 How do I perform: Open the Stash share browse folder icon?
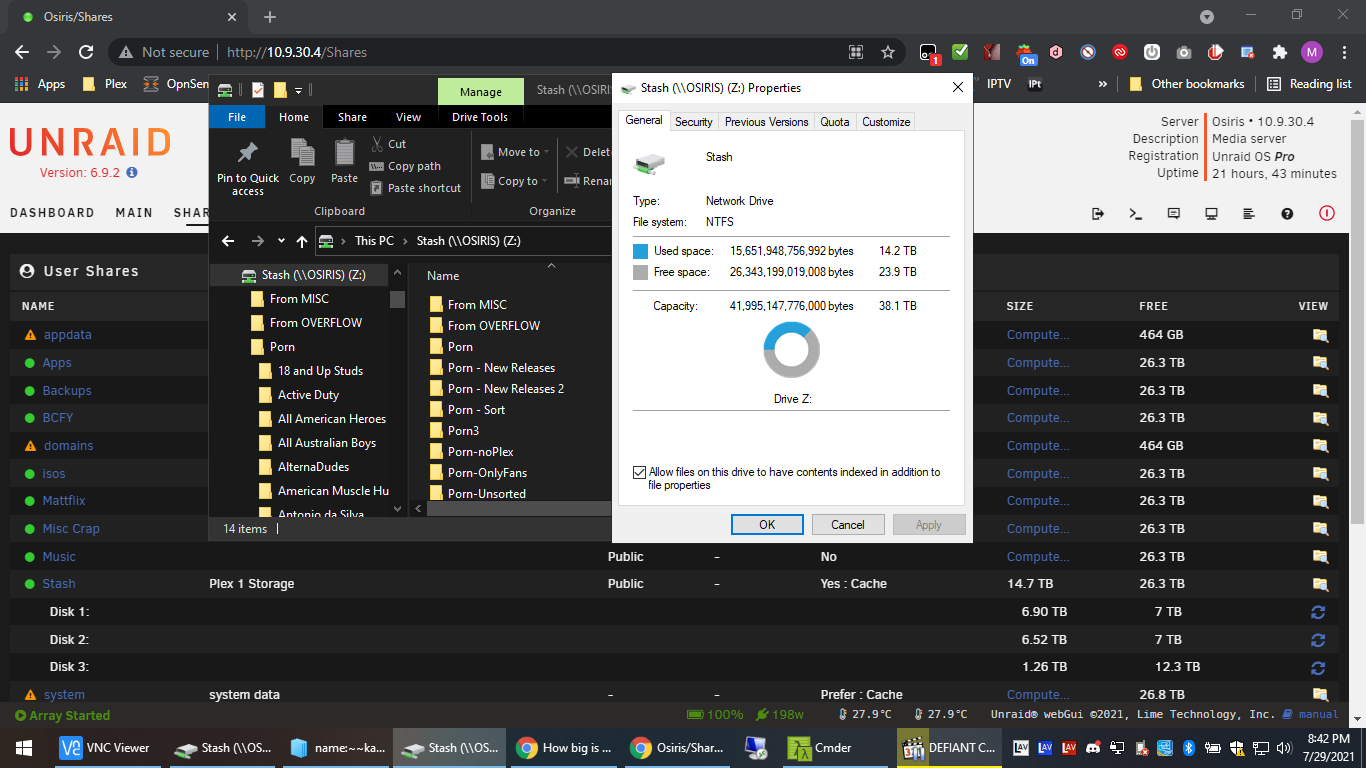(1318, 583)
